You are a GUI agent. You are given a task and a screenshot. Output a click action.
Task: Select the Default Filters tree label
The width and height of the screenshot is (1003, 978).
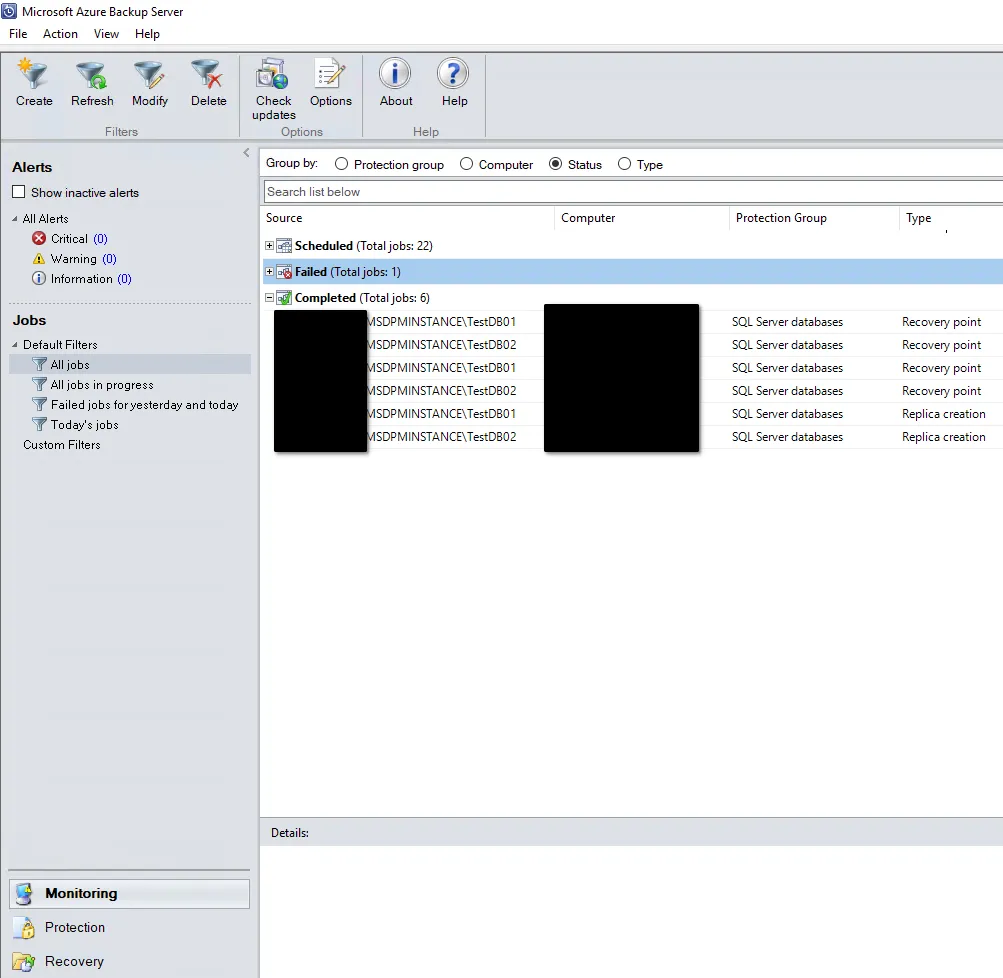pyautogui.click(x=60, y=345)
